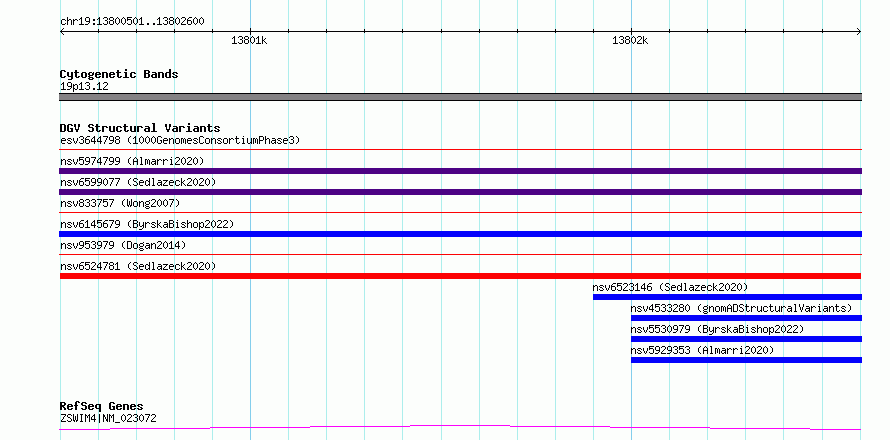The height and width of the screenshot is (440, 890).
Task: Open nsv6523146 (Sedlazeck2020) variant label
Action: [x=670, y=287]
